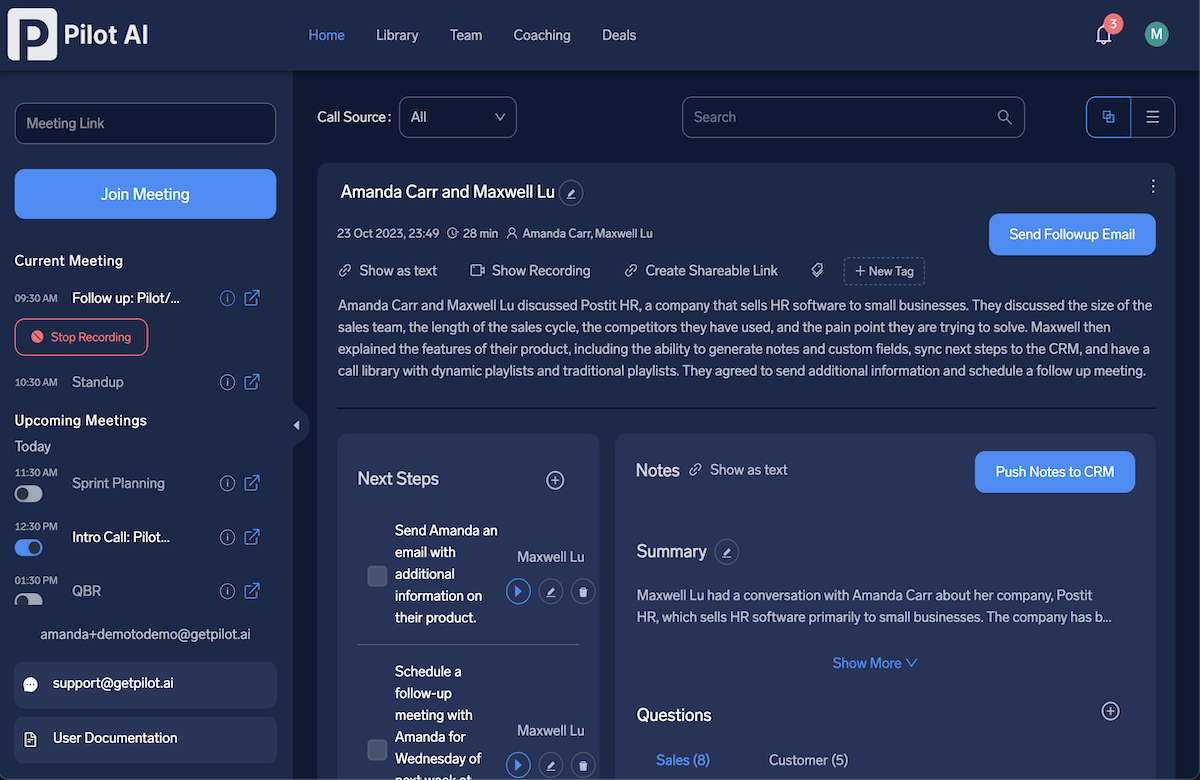Screen dimensions: 1200x780
Task: Open the three-dot meeting options menu
Action: (x=1153, y=187)
